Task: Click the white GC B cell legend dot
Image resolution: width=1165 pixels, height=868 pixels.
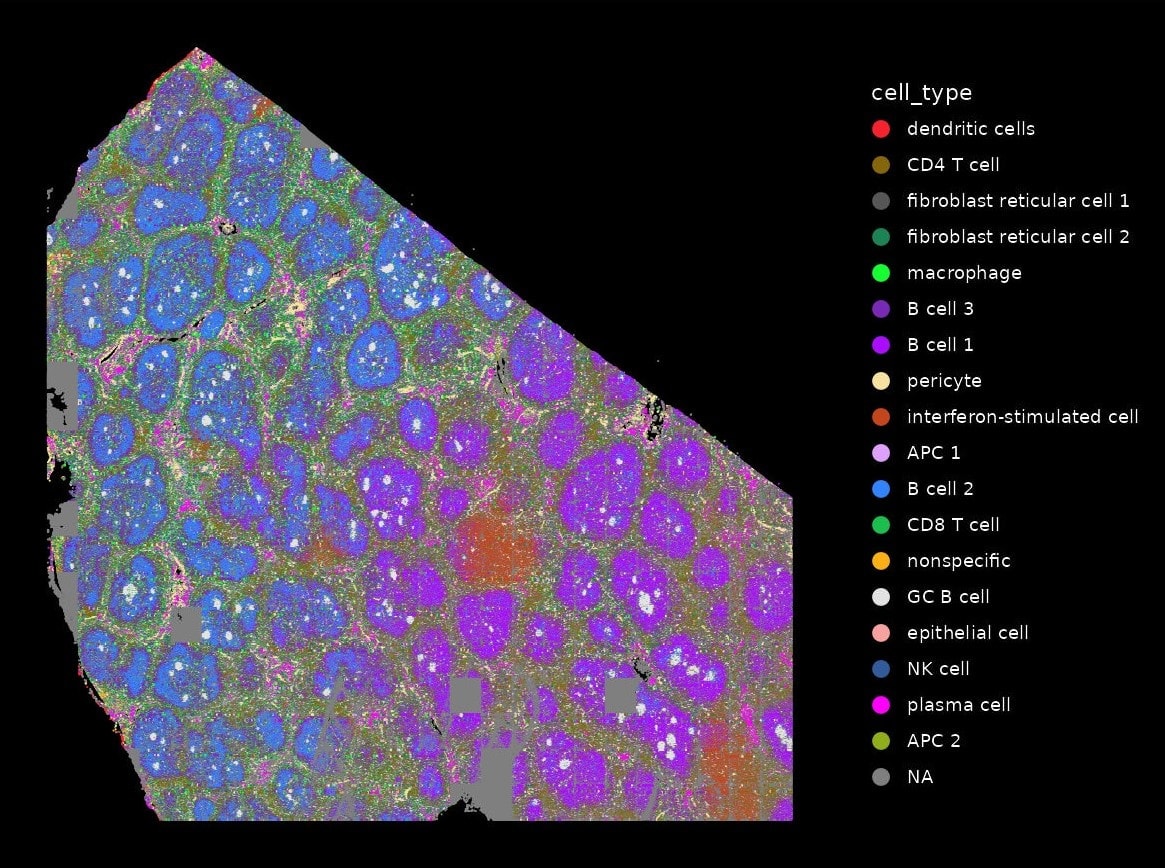Action: pyautogui.click(x=880, y=597)
